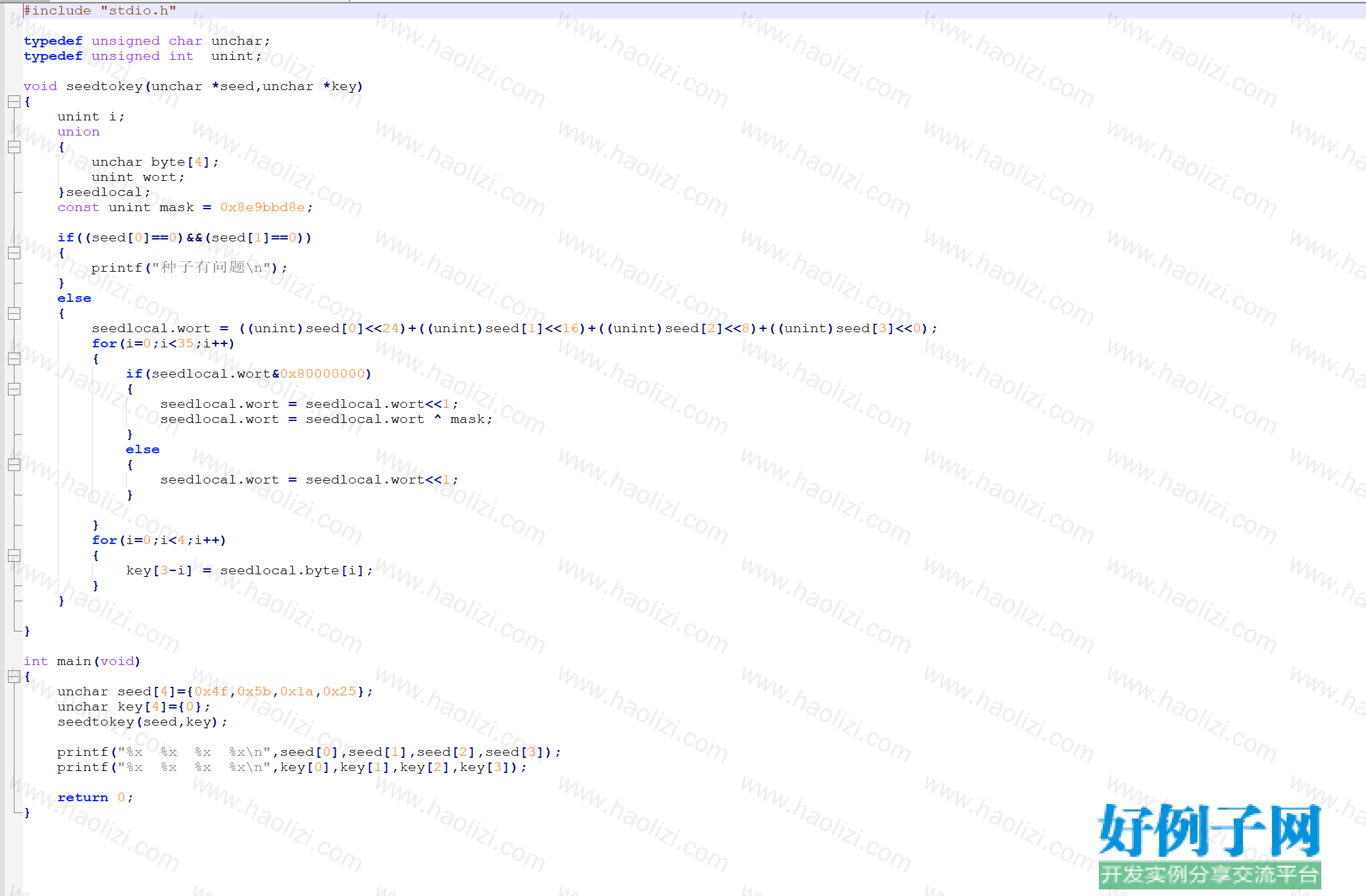Click the 'seedlocal.wort ^ mask' line
Screen dimensions: 1366x896
pos(326,419)
